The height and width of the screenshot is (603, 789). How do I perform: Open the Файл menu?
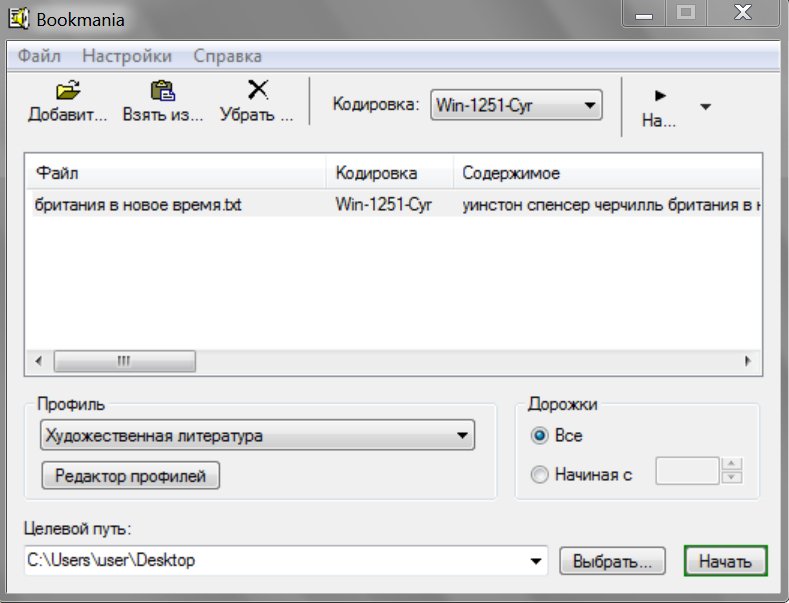click(x=39, y=55)
